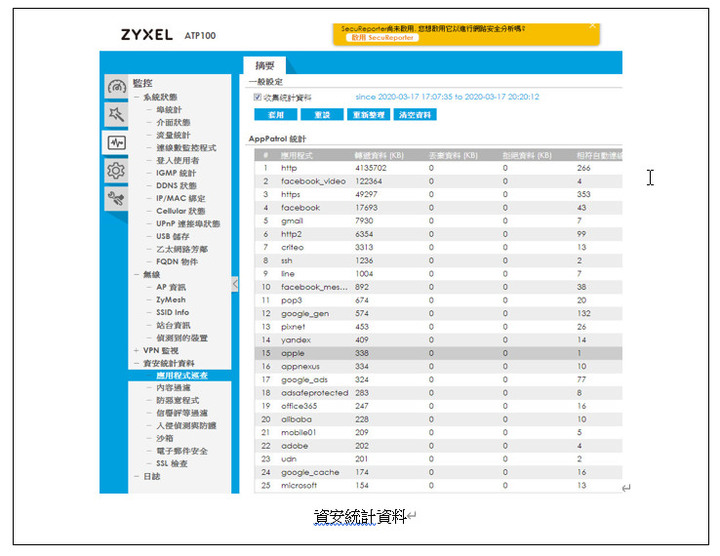Sort by 轉遞資料 (KB) column header
This screenshot has width=720, height=556.
[379, 156]
